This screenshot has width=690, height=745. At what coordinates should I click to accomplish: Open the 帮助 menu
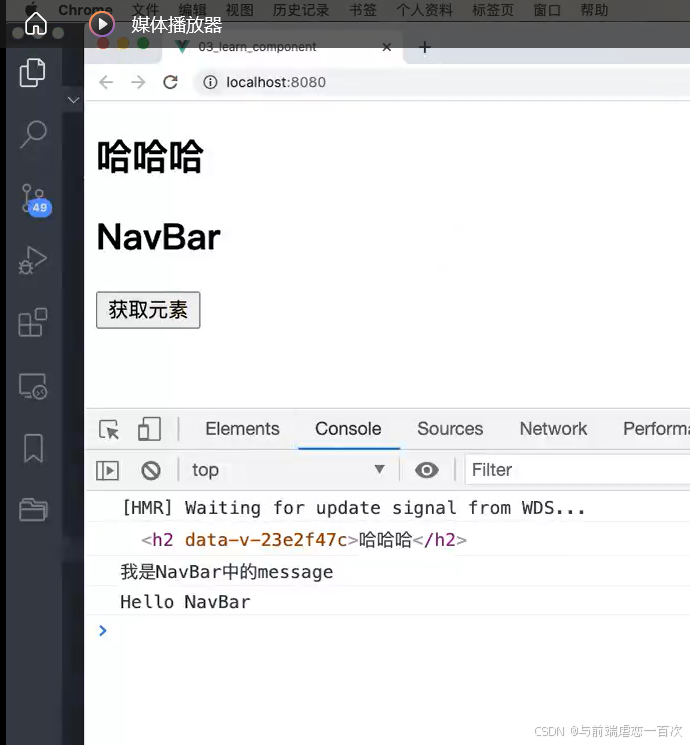(x=594, y=10)
